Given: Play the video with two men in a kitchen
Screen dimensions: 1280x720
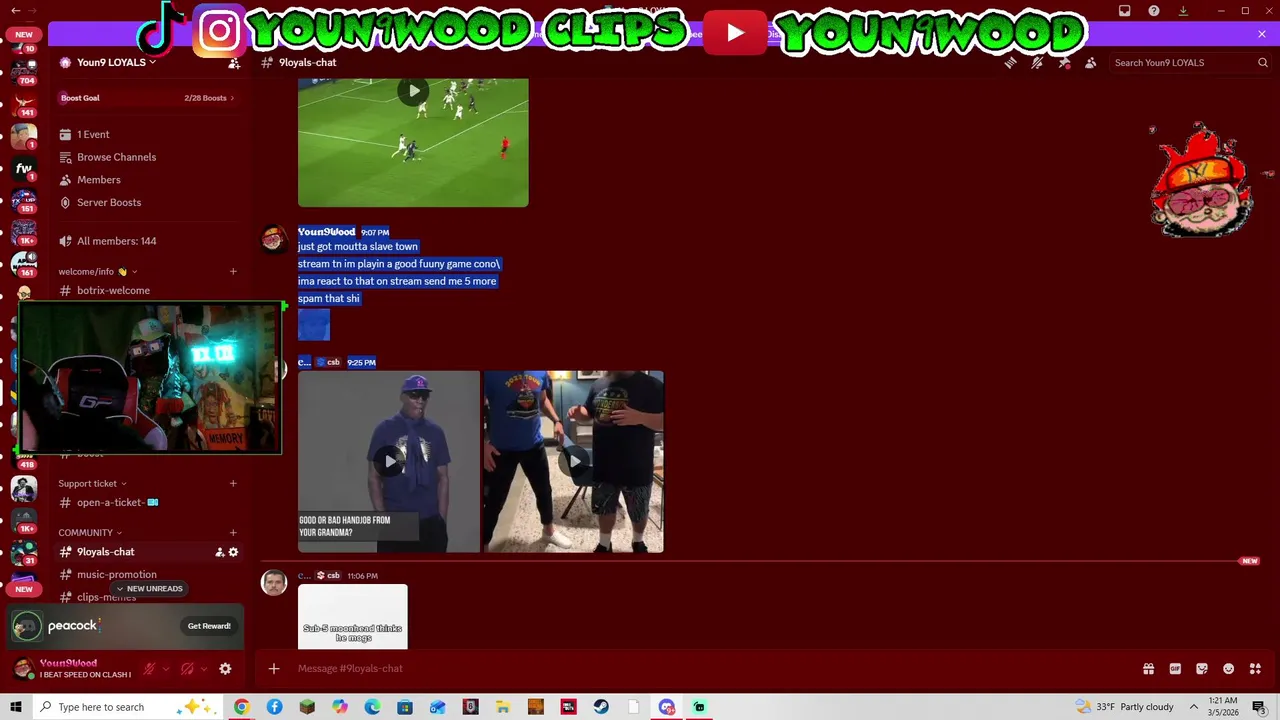Looking at the screenshot, I should tap(574, 461).
